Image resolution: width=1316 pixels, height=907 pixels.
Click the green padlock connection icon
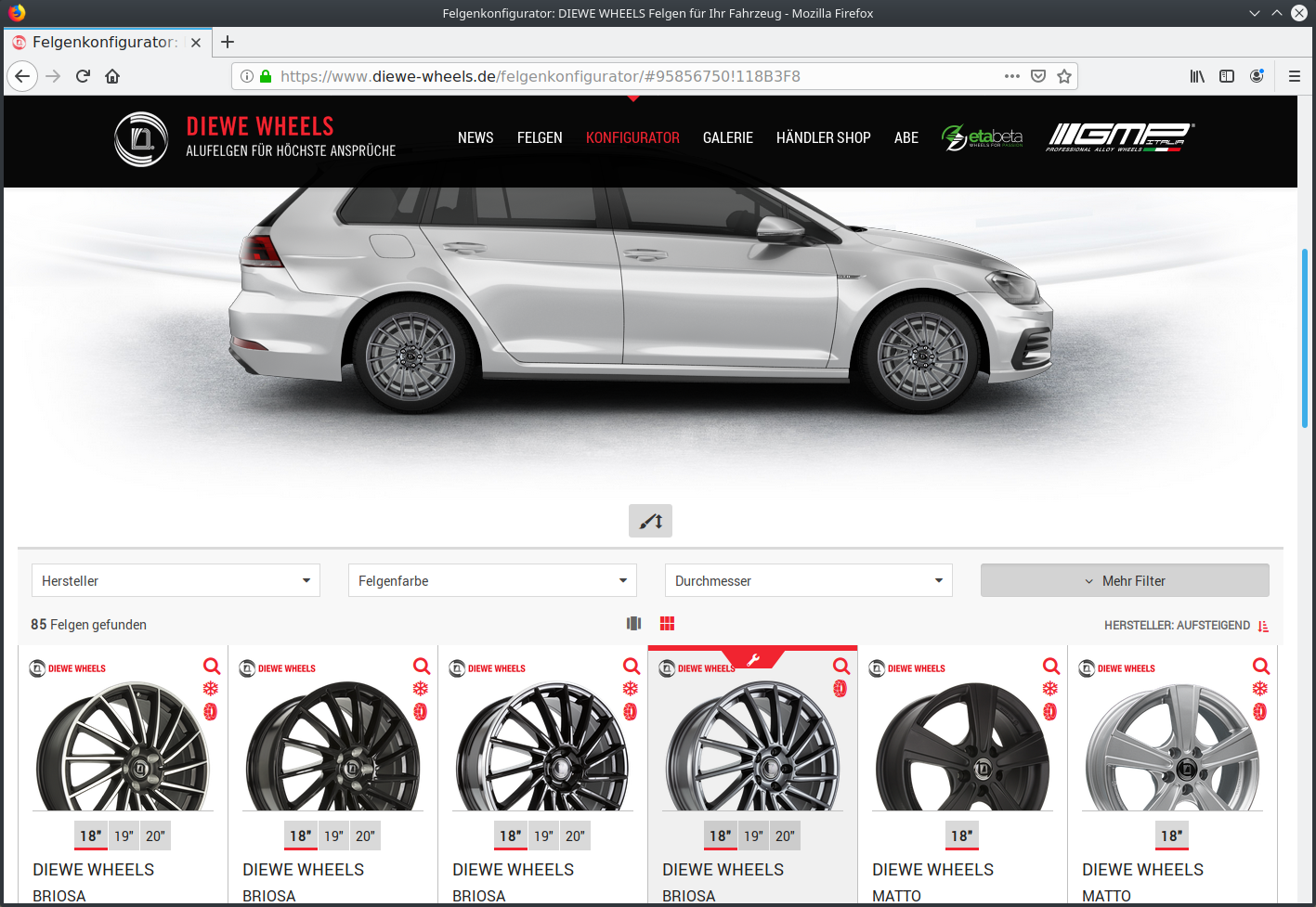click(266, 76)
